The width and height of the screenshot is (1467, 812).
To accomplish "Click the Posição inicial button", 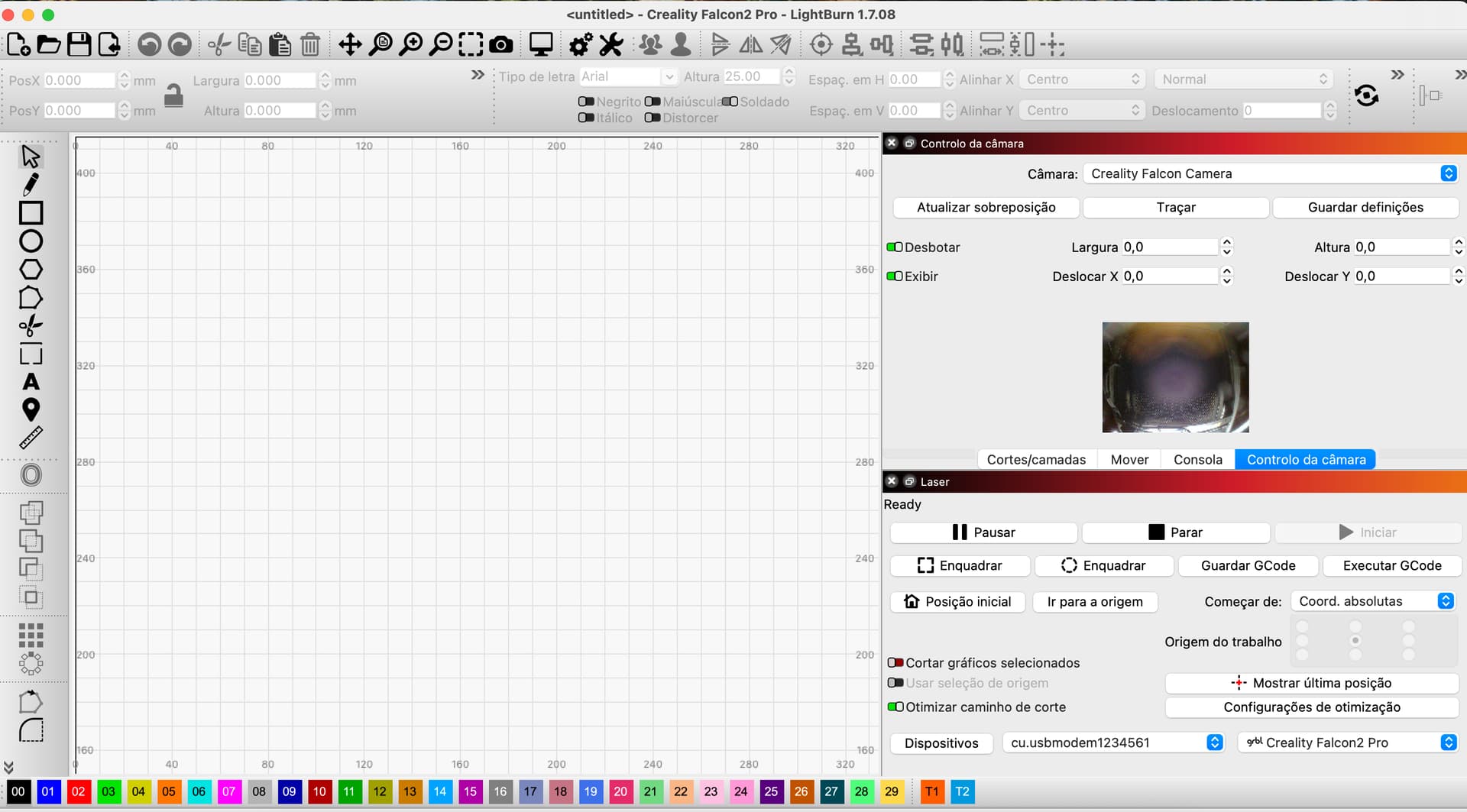I will (x=957, y=602).
